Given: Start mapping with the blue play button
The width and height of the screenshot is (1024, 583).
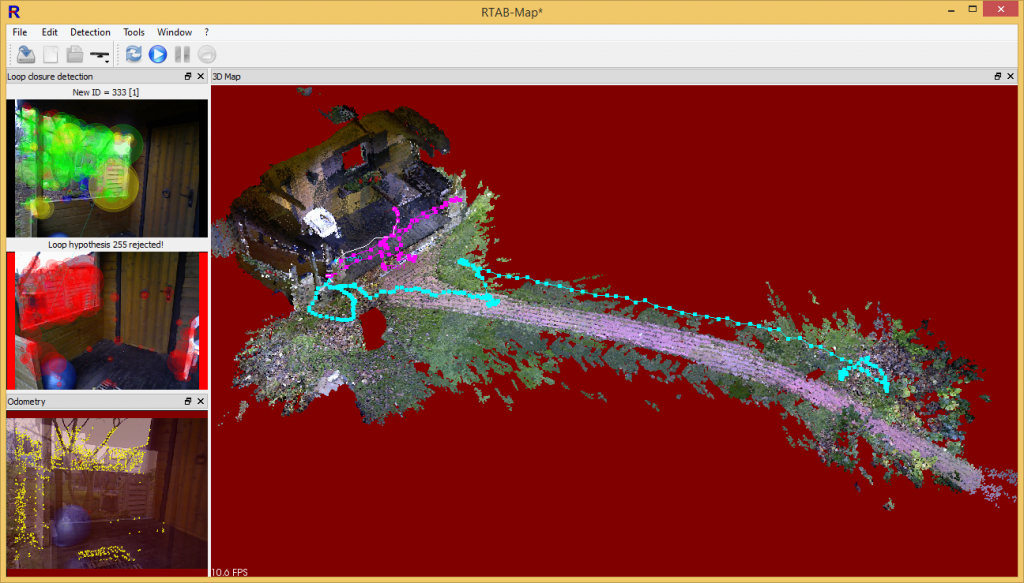Looking at the screenshot, I should point(157,54).
